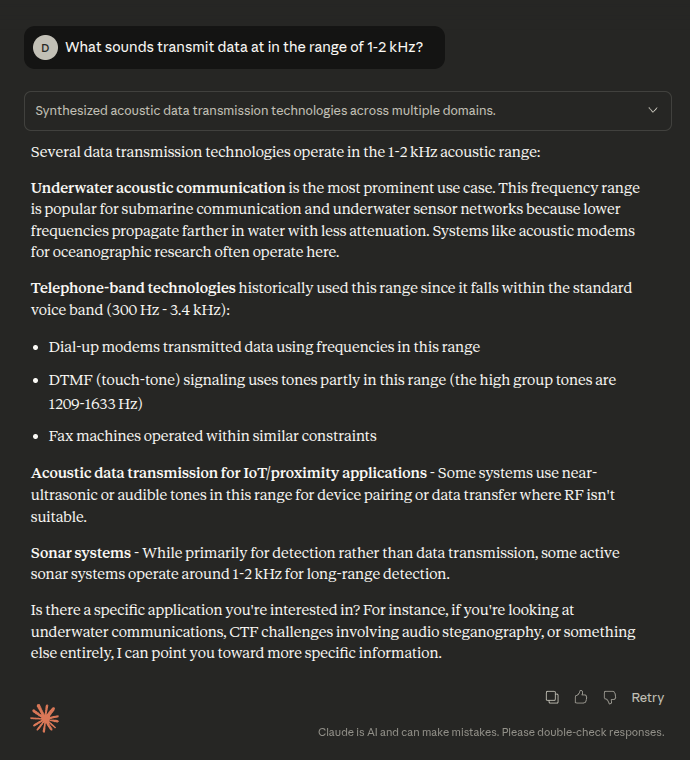The width and height of the screenshot is (690, 760).
Task: Click the bold "Underwater acoustic communication" heading
Action: 158,188
